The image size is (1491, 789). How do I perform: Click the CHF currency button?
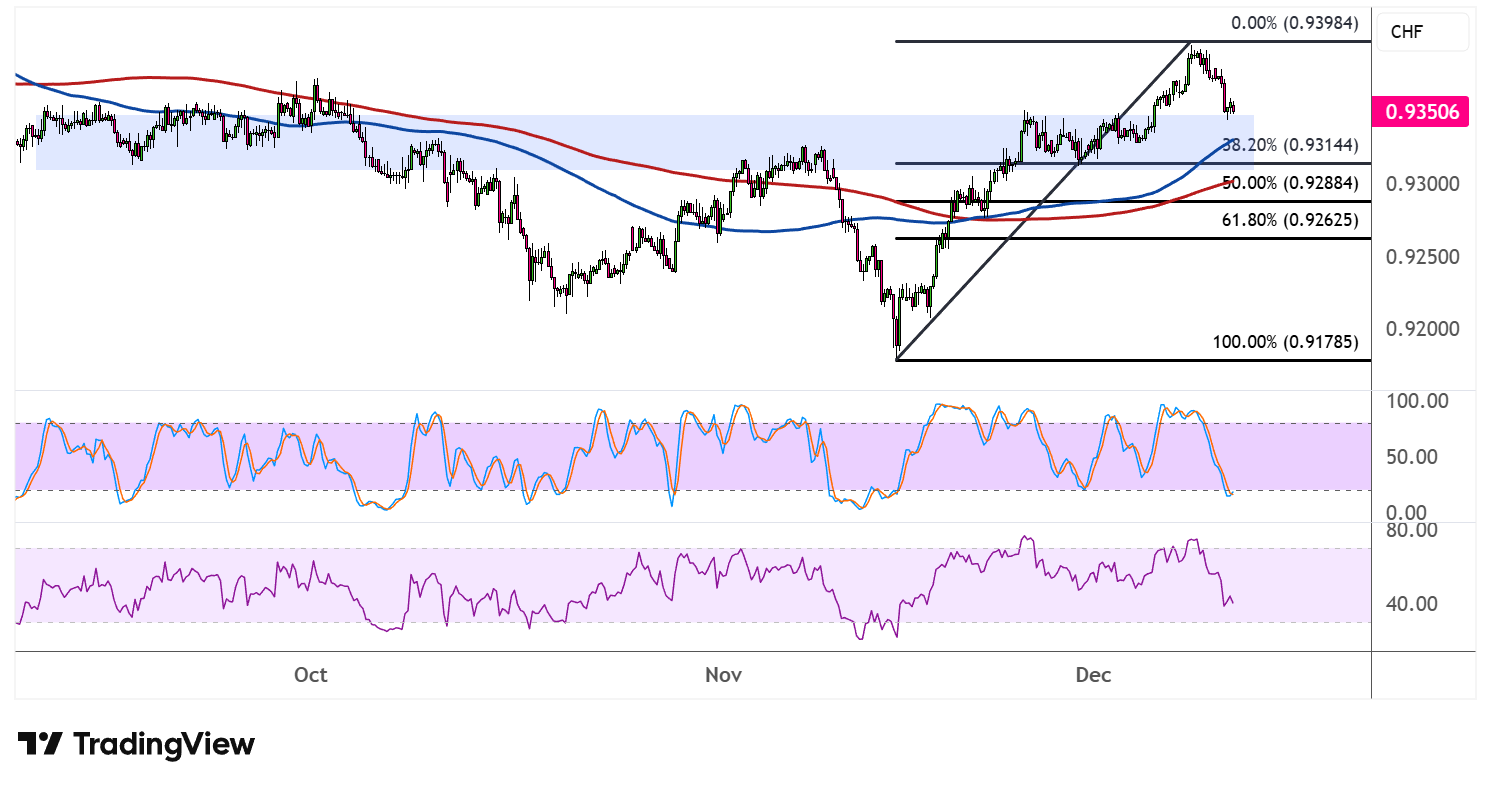tap(1422, 32)
